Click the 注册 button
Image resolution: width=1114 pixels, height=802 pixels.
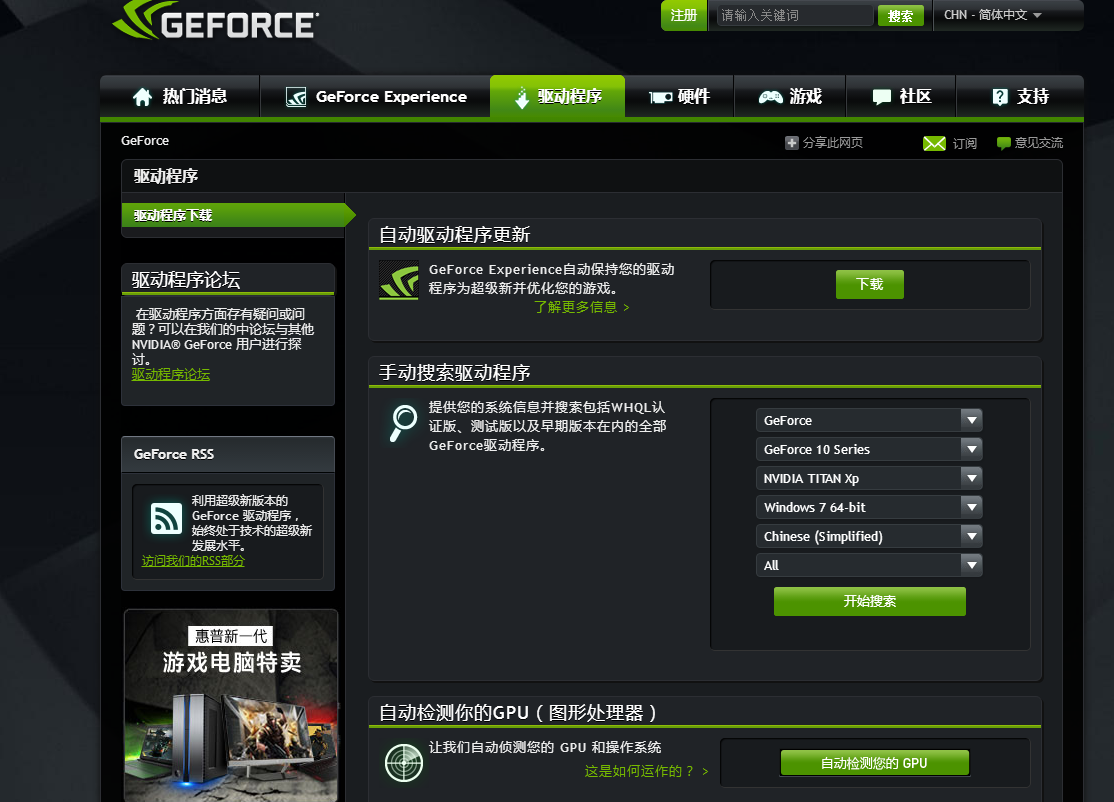683,15
